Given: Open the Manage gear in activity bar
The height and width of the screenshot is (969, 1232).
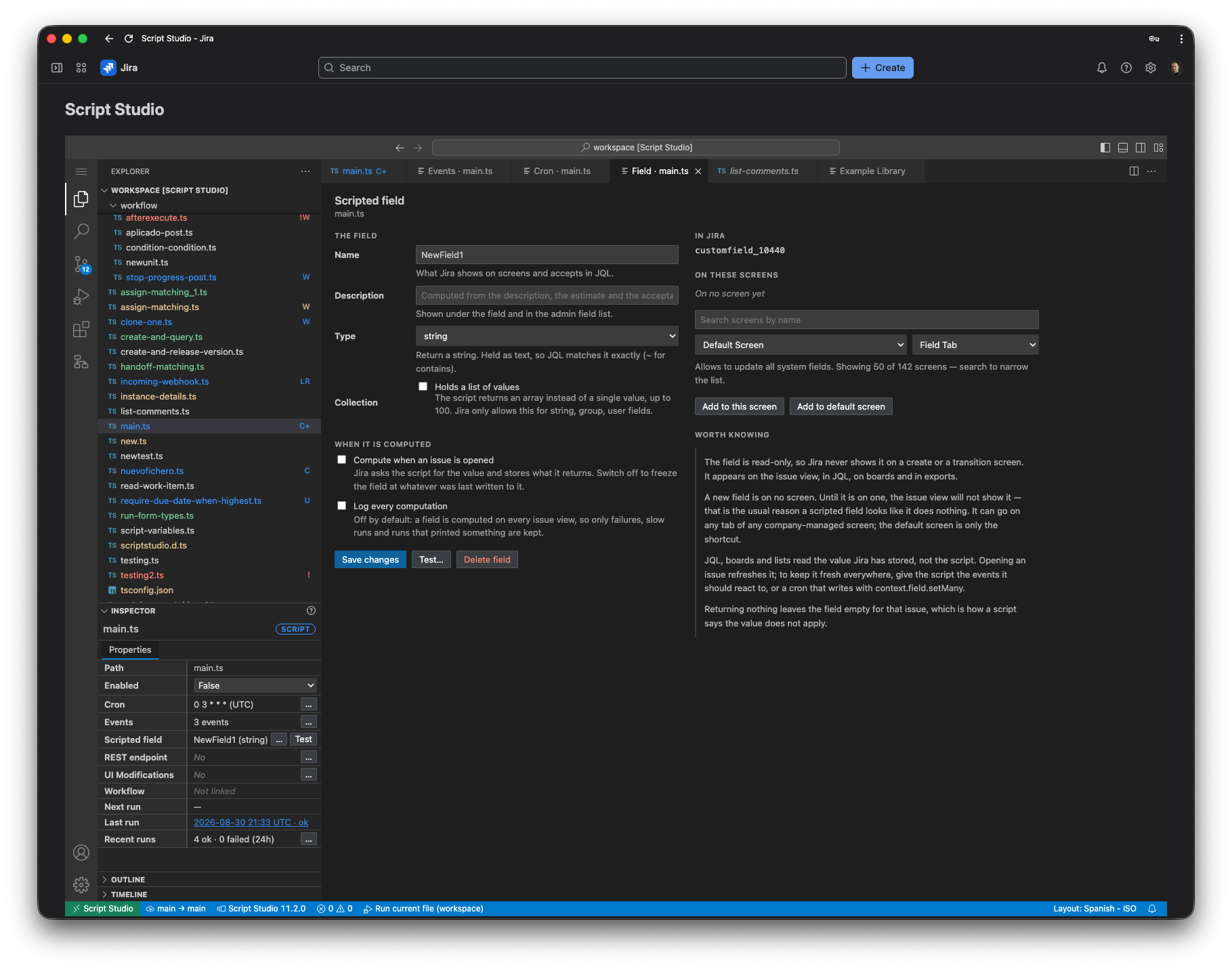Looking at the screenshot, I should click(x=81, y=884).
